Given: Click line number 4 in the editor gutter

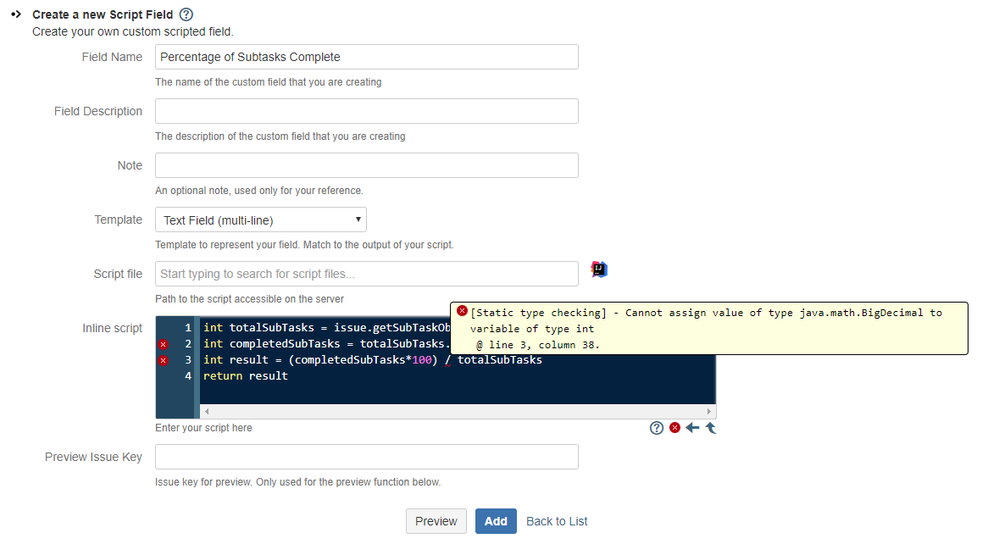Looking at the screenshot, I should [x=188, y=376].
